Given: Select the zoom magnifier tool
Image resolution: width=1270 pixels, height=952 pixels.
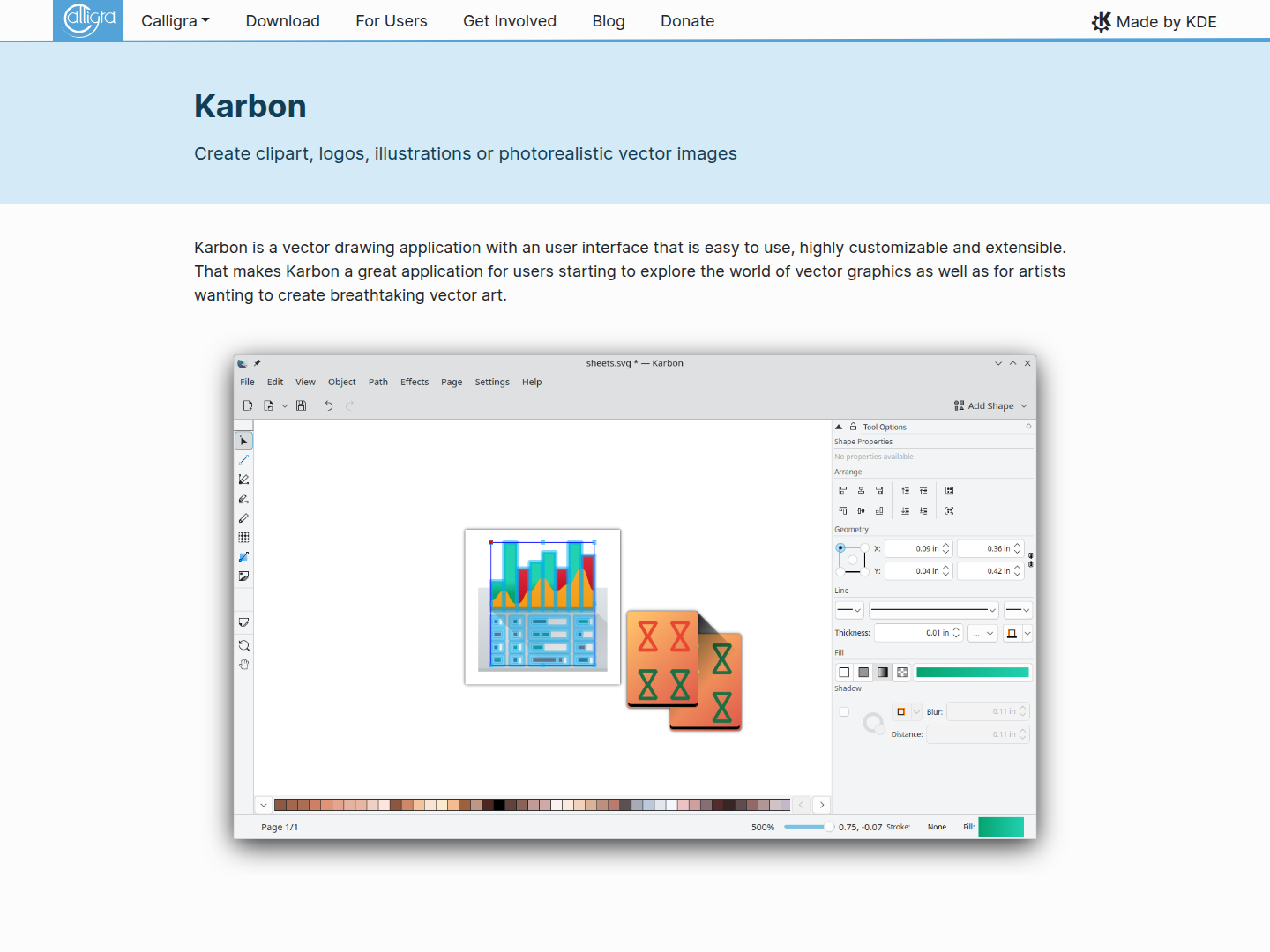Looking at the screenshot, I should 243,645.
